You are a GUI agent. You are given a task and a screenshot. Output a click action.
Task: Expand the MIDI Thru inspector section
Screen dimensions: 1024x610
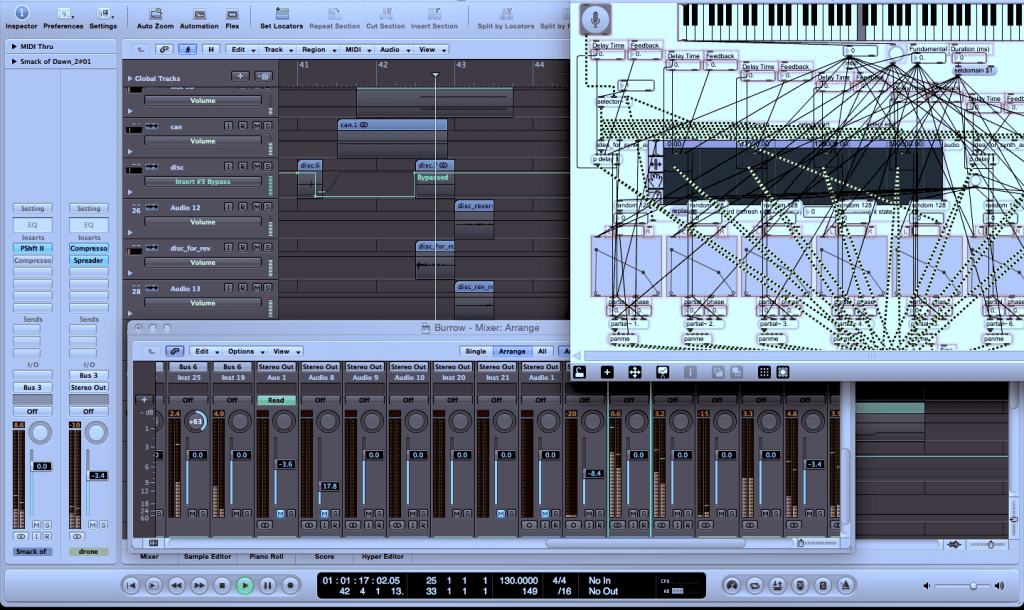tap(13, 46)
